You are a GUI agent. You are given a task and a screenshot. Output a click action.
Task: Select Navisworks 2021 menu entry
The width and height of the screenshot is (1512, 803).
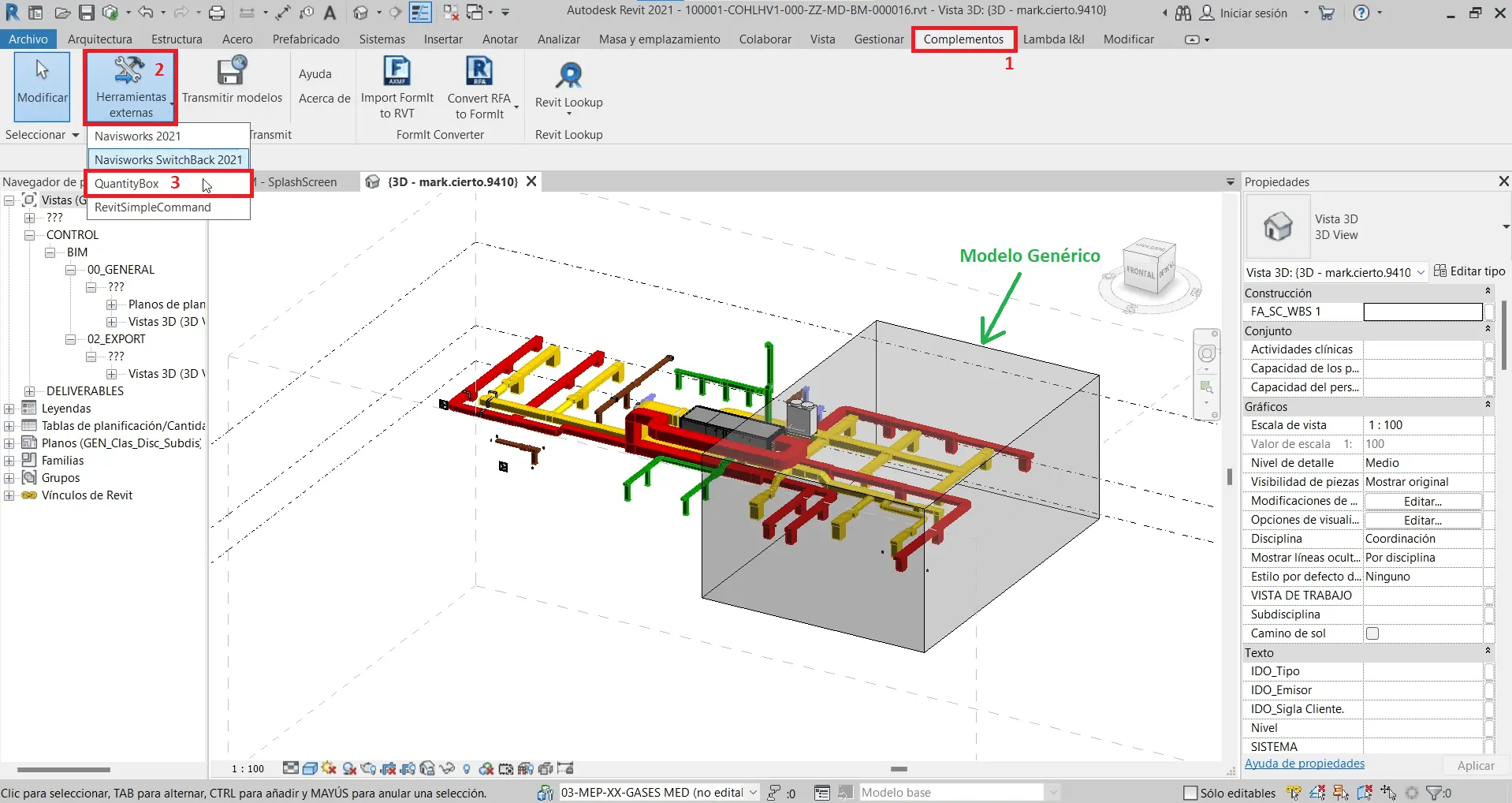(x=169, y=136)
